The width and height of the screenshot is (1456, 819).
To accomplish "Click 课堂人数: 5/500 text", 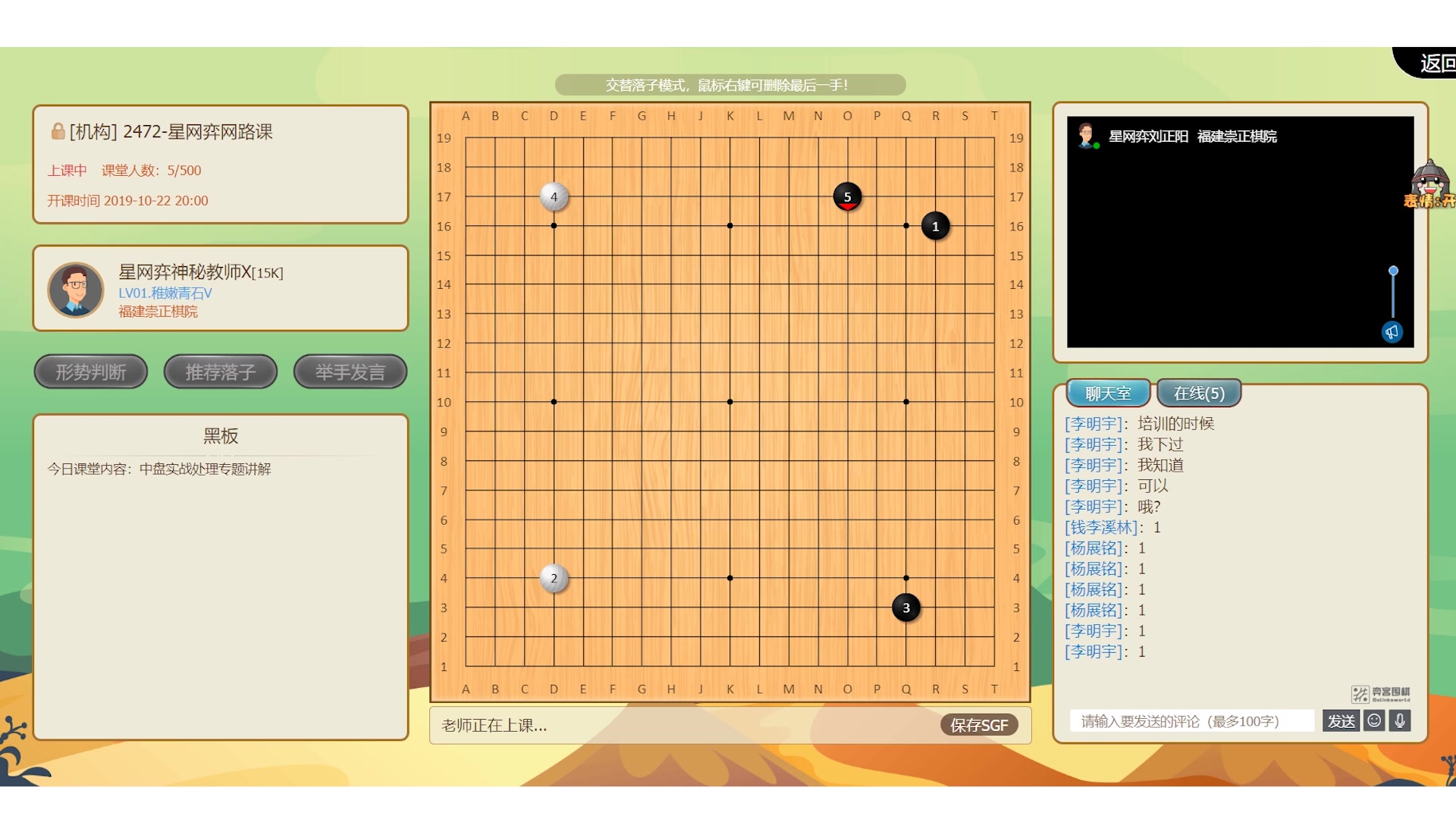I will [152, 171].
